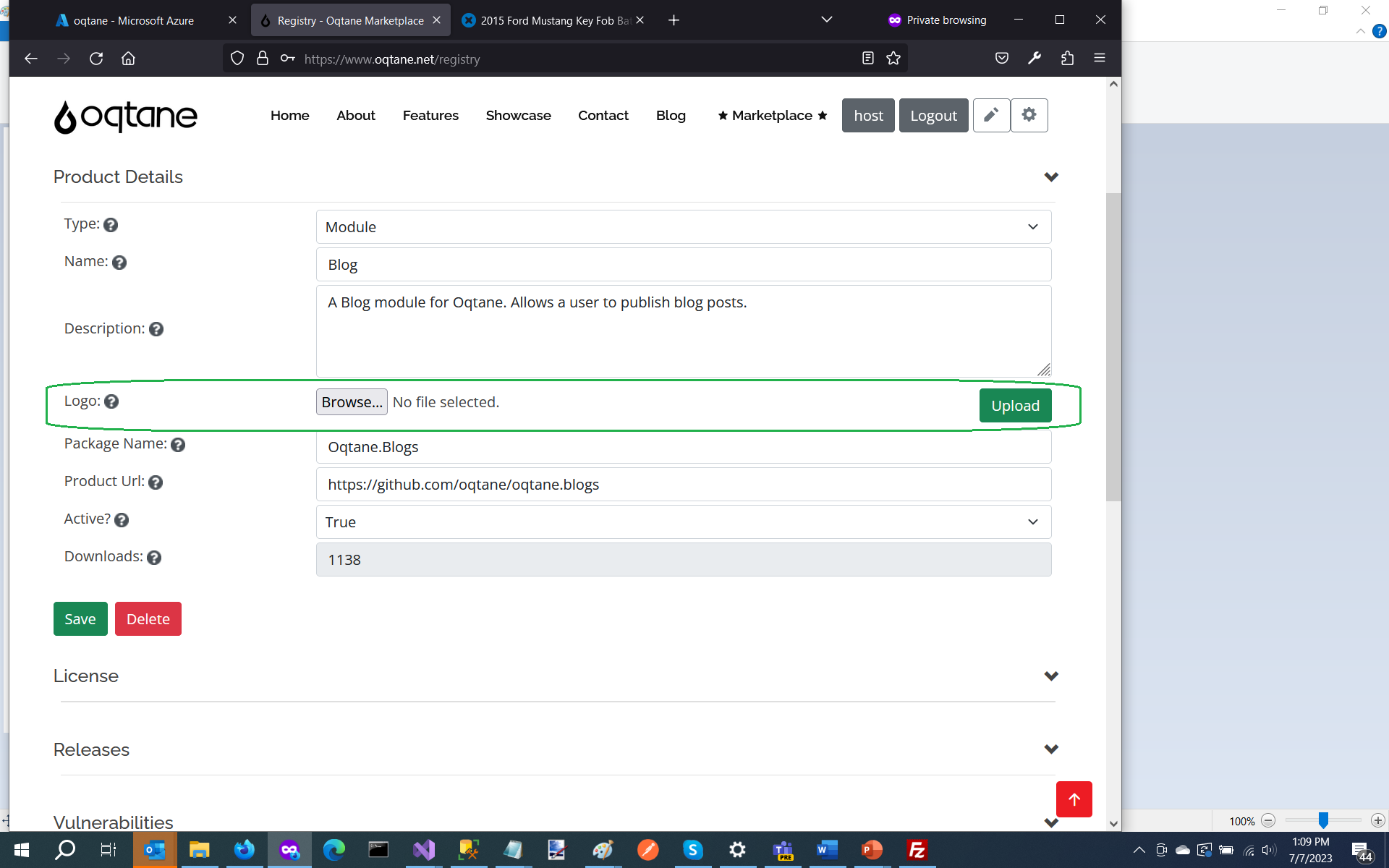Save page to Pocket icon
This screenshot has width=1389, height=868.
1001,58
